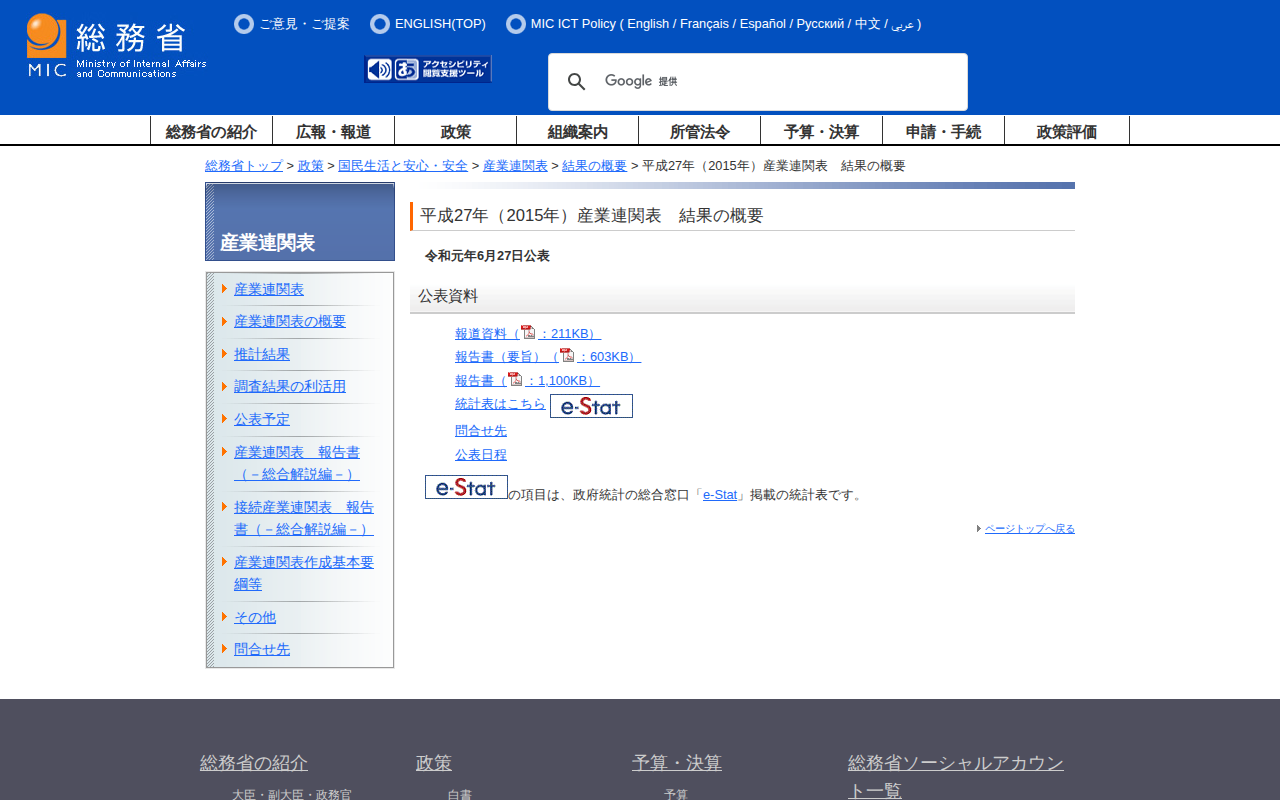Open 調査結果の利活用 sidebar item
Viewport: 1280px width, 800px height.
click(x=290, y=386)
